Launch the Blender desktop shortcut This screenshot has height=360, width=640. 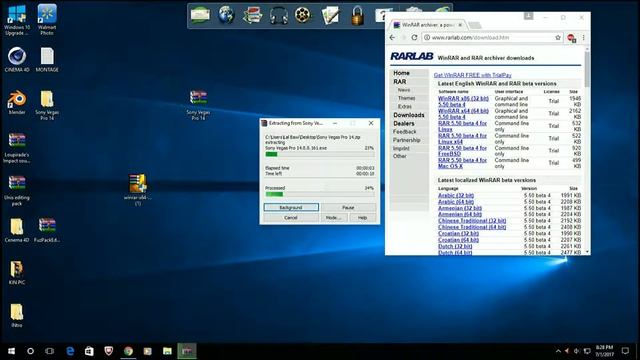click(17, 102)
